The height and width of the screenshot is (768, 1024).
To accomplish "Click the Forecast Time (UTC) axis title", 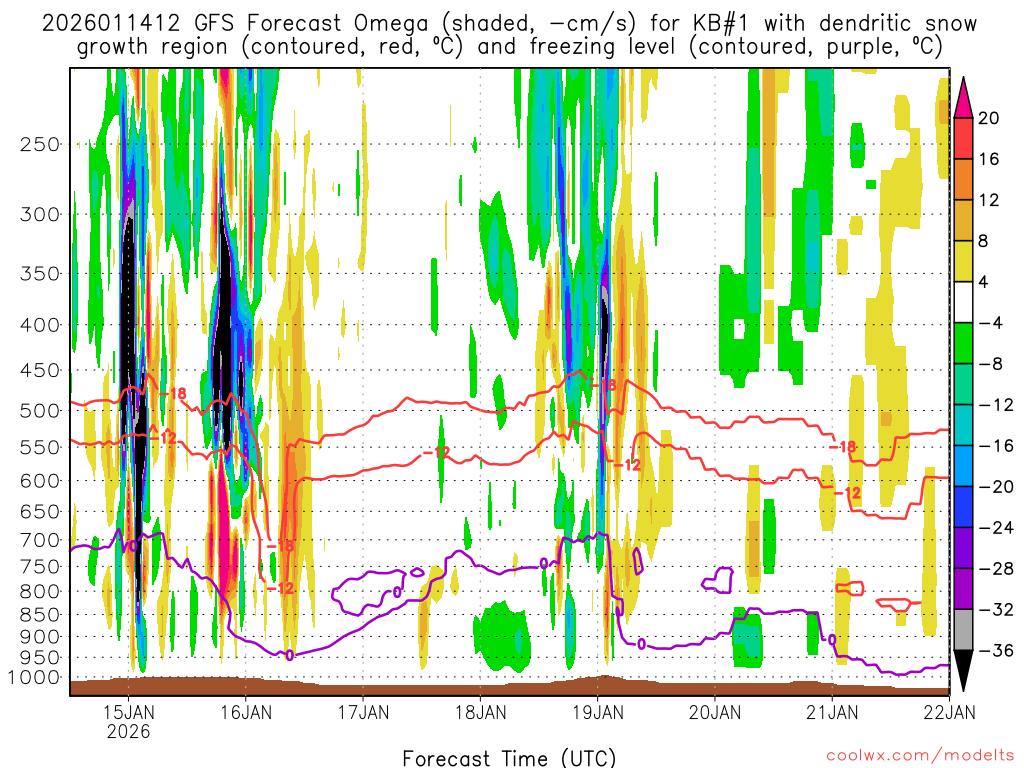I will point(509,757).
